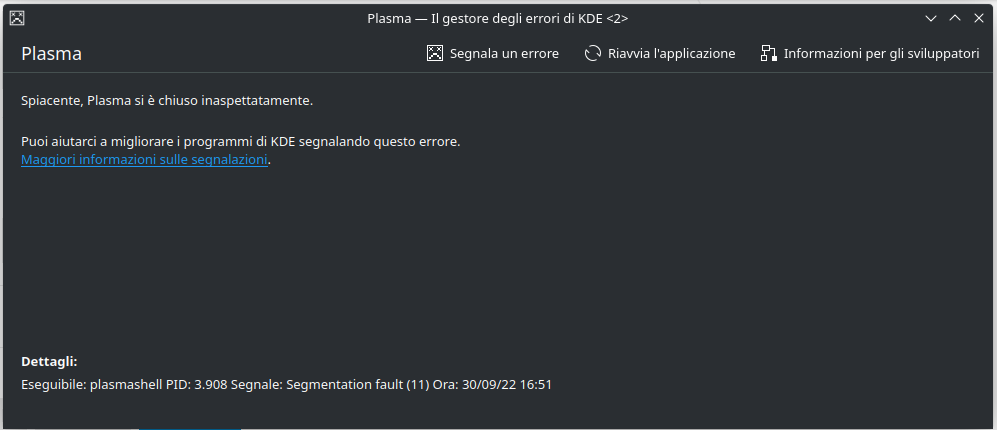Click the Puoi aiutarci a migliorare sentence
The height and width of the screenshot is (430, 997).
240,141
